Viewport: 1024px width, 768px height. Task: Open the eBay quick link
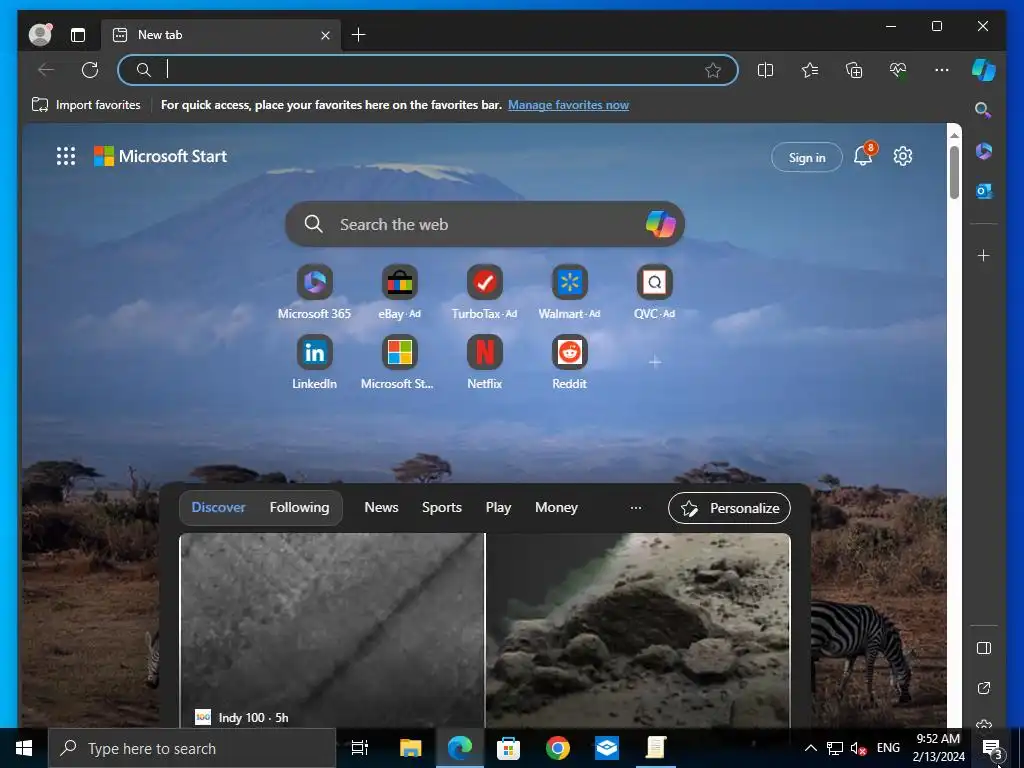coord(400,292)
